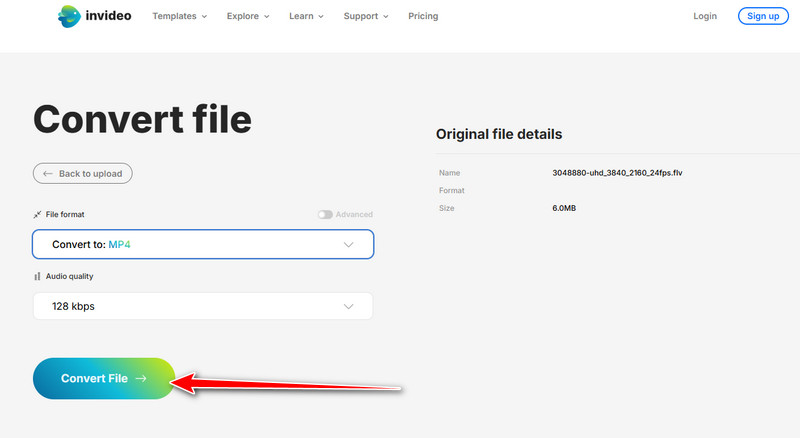Expand the Explore menu
800x438 pixels.
tap(249, 16)
